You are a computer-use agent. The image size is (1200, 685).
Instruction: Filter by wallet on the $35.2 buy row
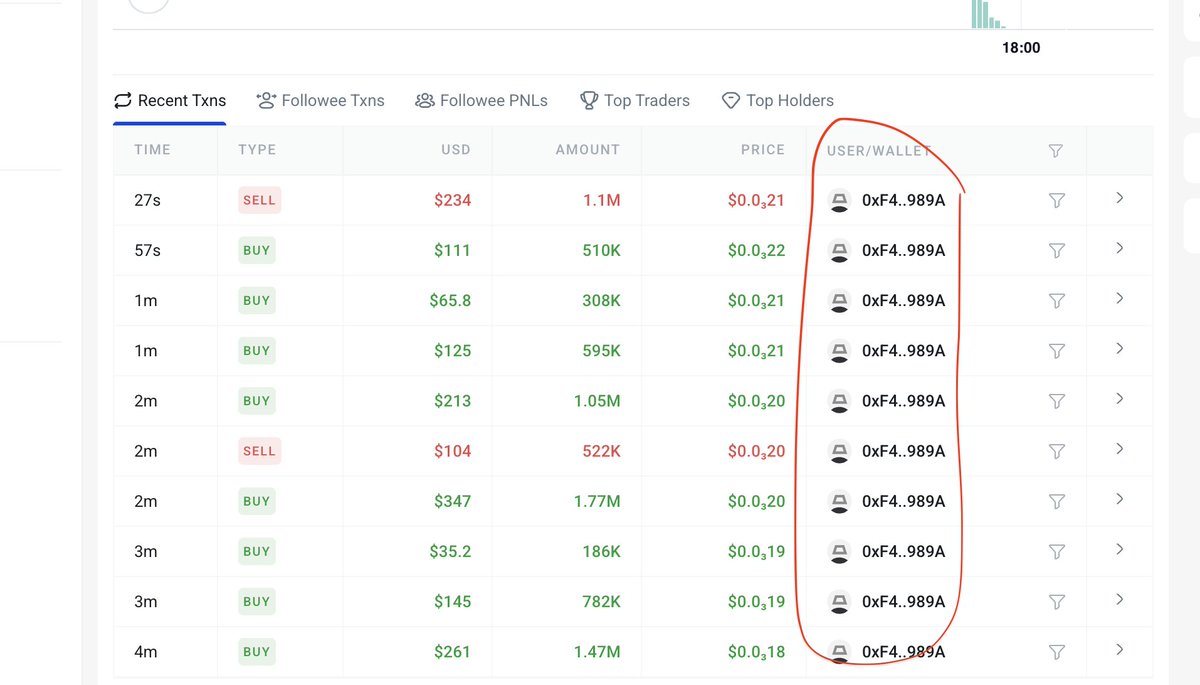[x=1056, y=551]
